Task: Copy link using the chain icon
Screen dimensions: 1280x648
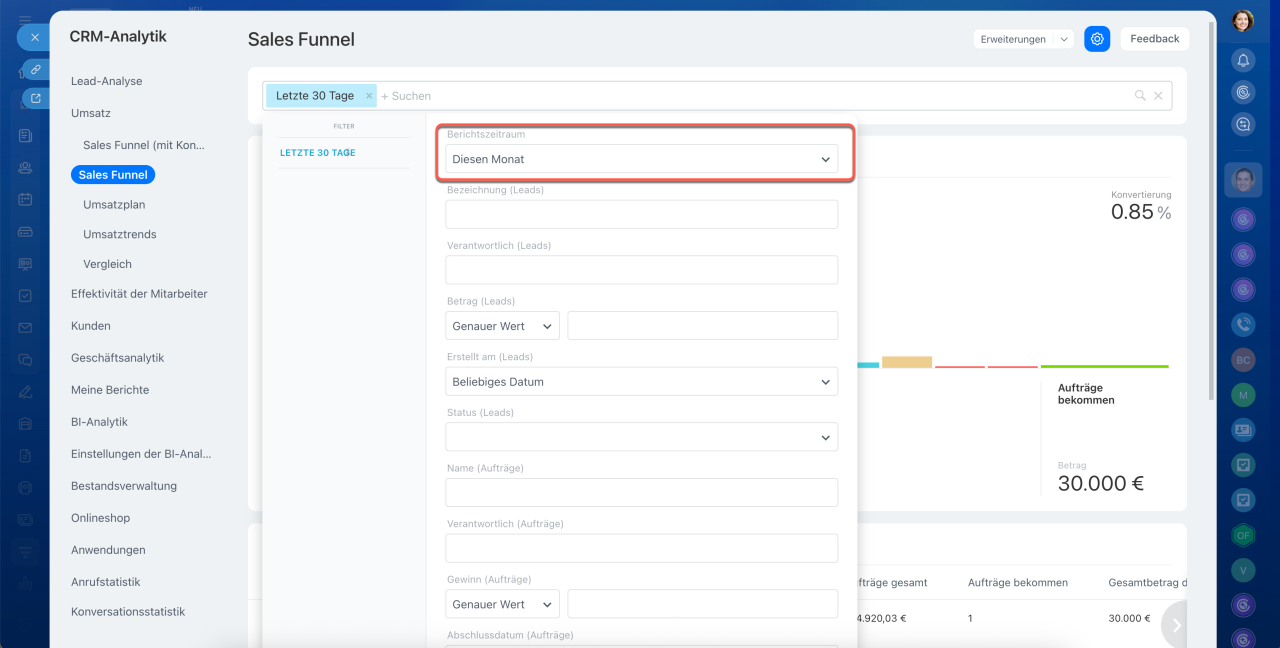Action: pos(35,69)
